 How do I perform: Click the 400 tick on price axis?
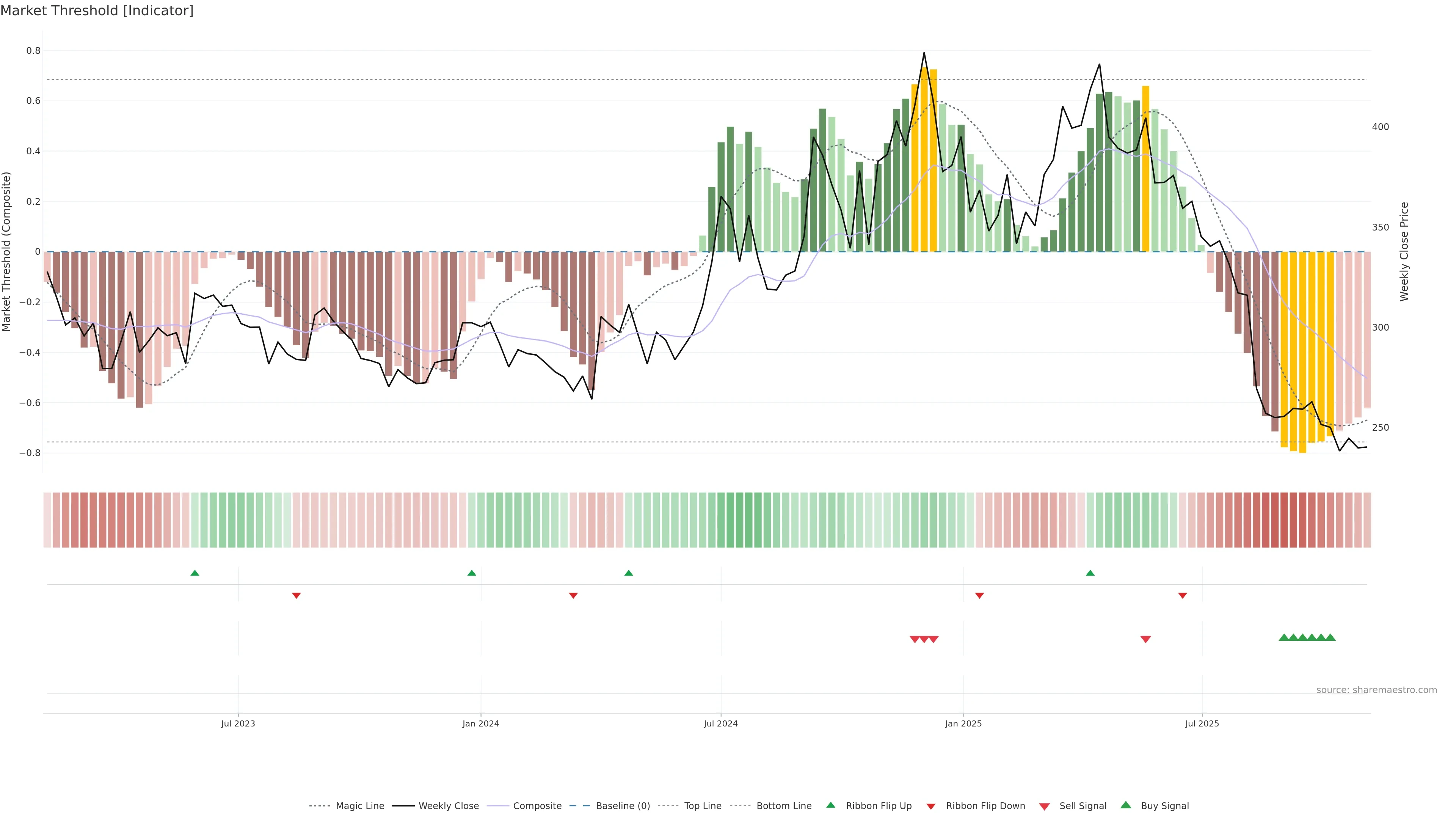[x=1380, y=127]
